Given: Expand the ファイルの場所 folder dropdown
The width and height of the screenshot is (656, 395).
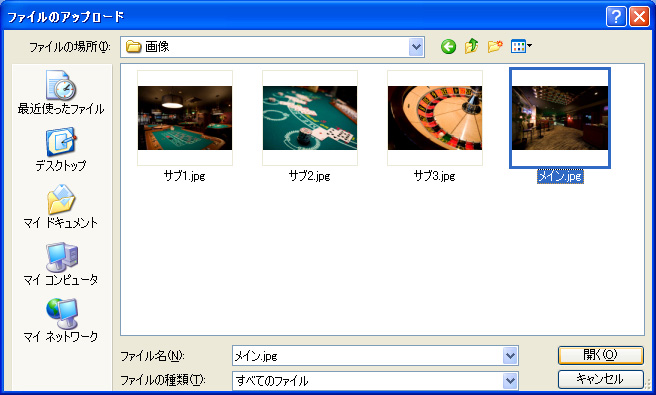Looking at the screenshot, I should pos(416,47).
